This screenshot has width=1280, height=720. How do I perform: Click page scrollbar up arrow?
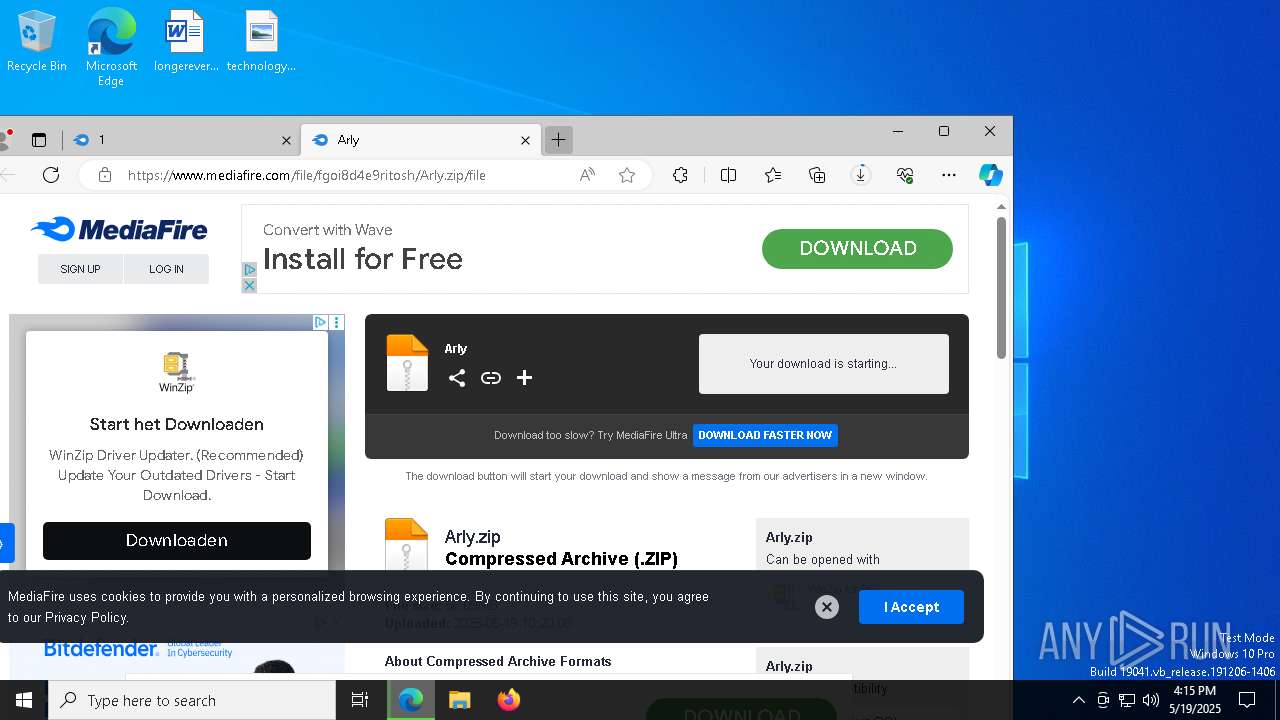pyautogui.click(x=1001, y=207)
